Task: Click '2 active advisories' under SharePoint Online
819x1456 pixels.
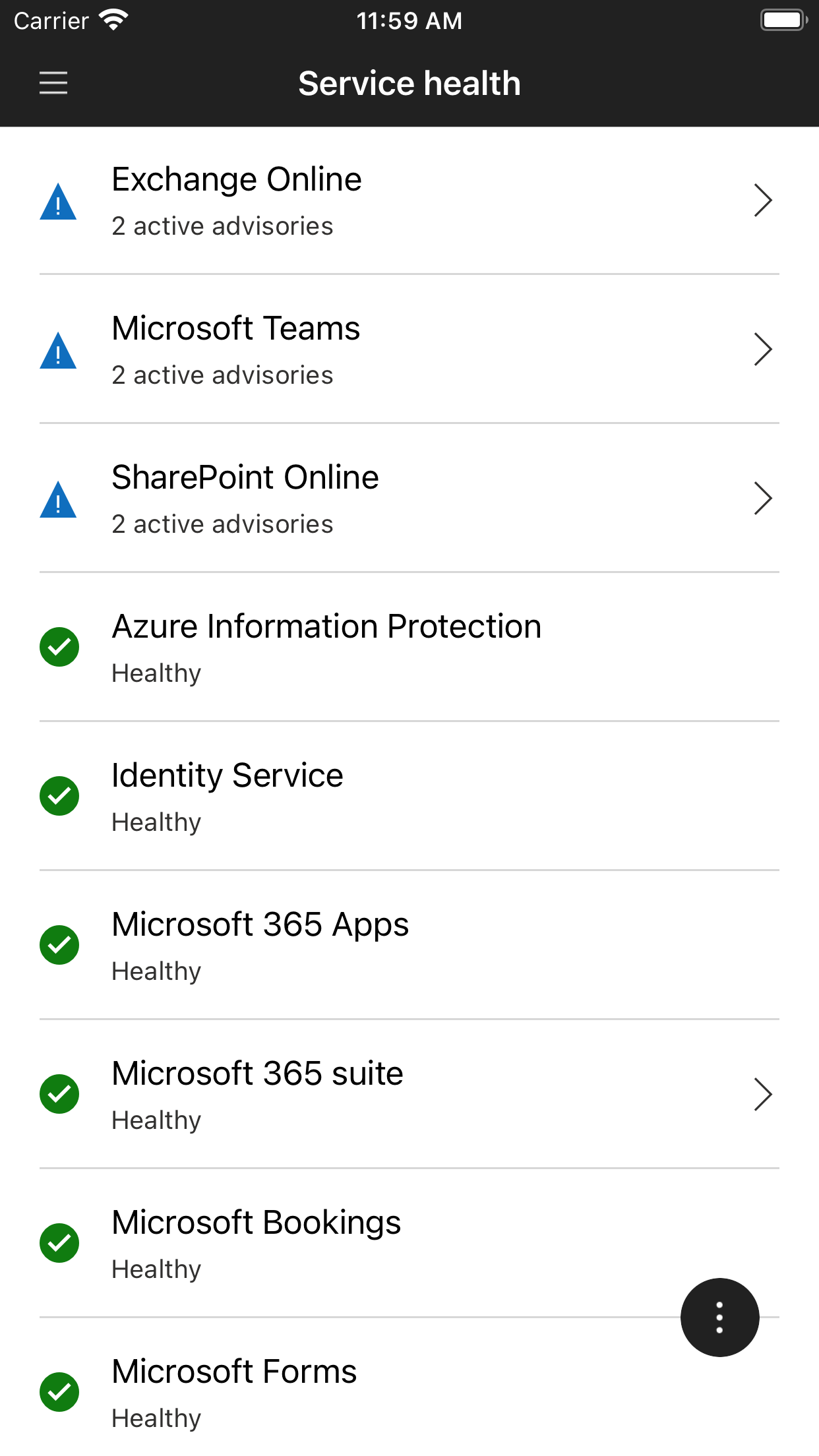Action: tap(222, 524)
